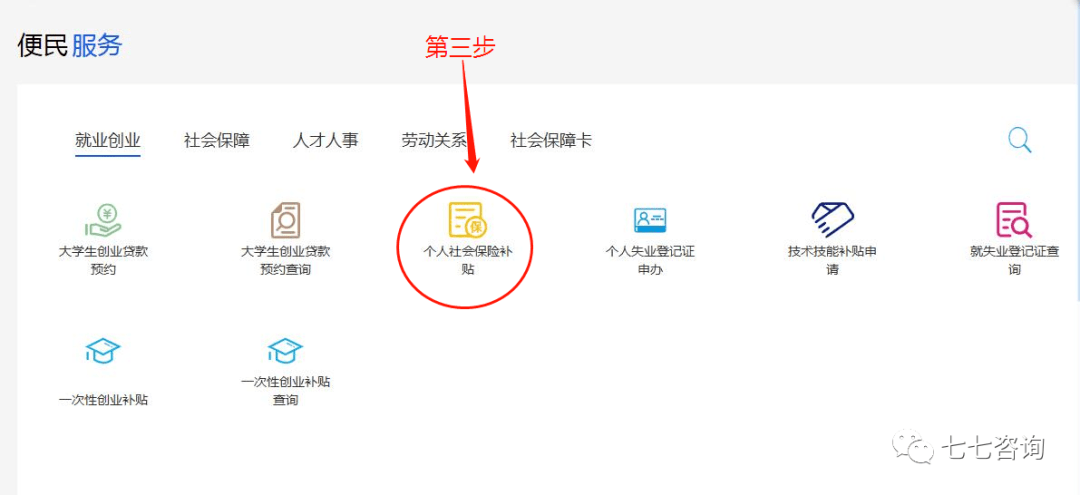Click the 大学生创业贷款预约 money-hand icon
The image size is (1080, 495).
103,220
